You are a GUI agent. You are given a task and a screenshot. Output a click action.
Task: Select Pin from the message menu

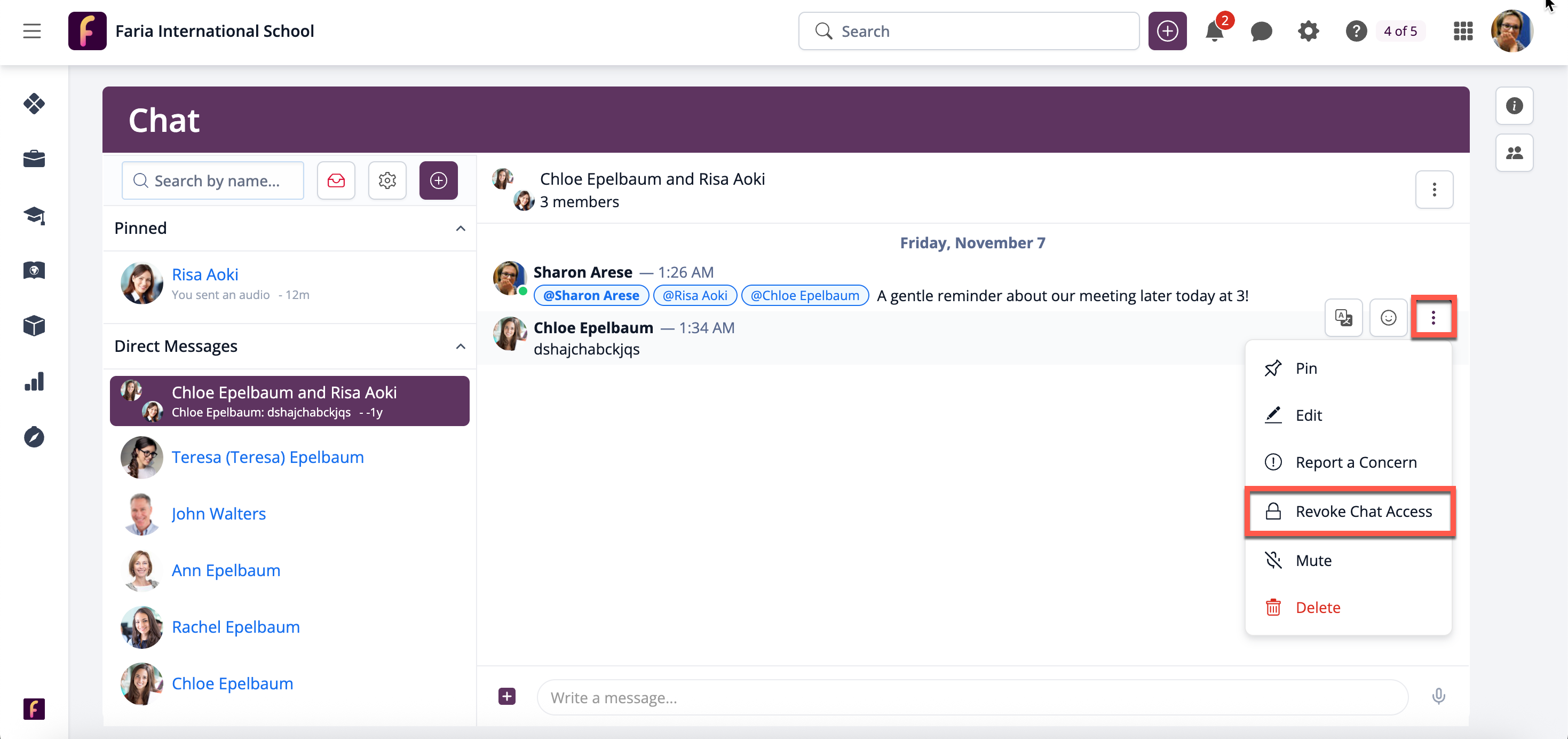coord(1305,368)
